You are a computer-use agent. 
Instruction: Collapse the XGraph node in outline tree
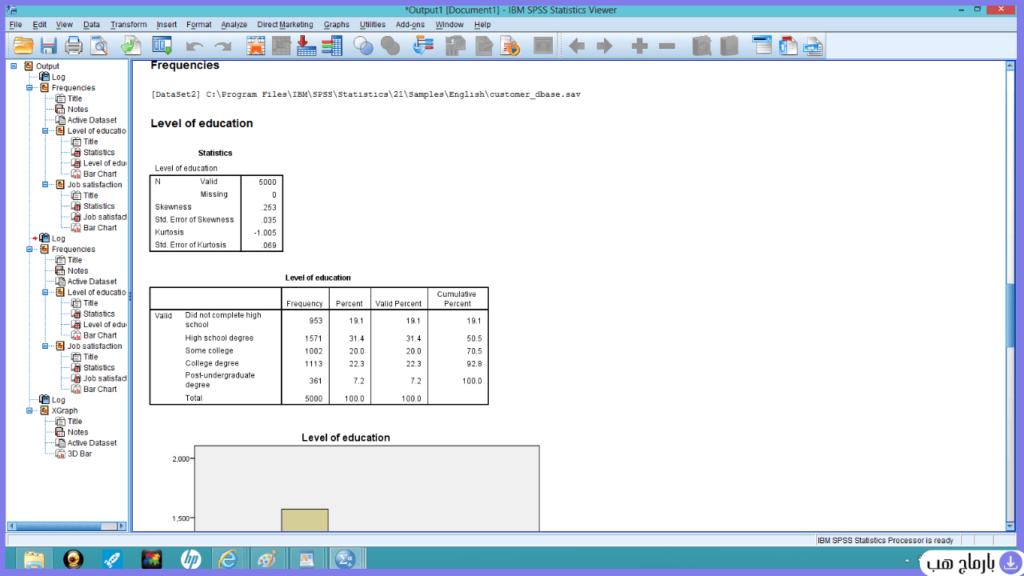pos(29,411)
